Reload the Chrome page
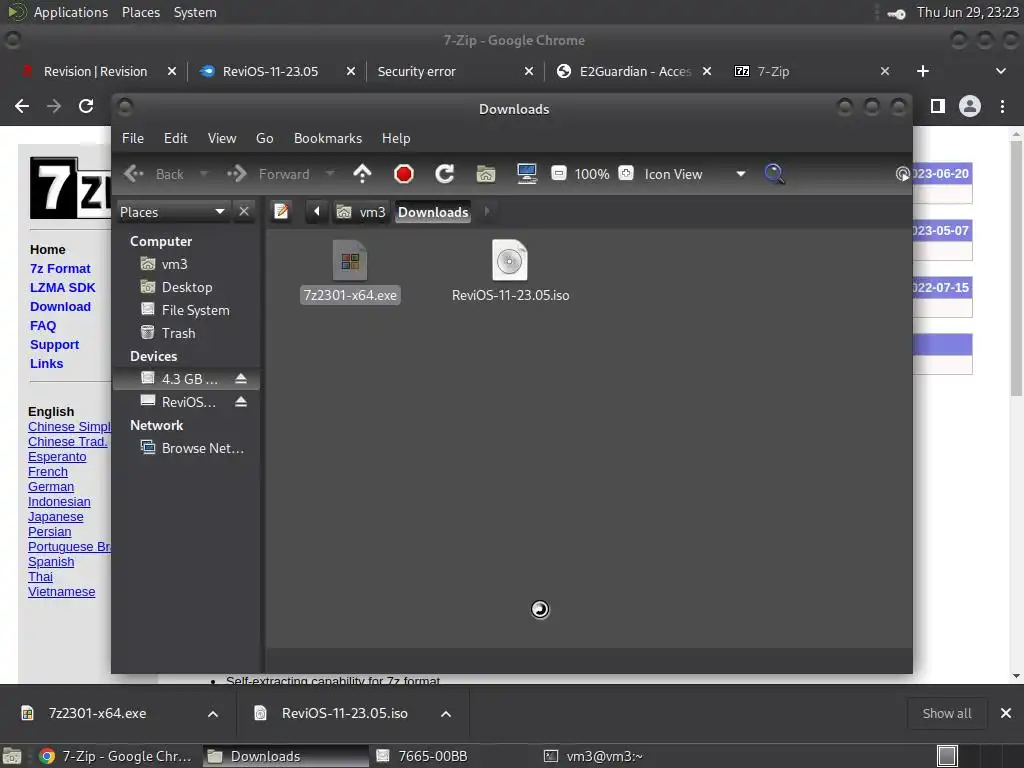This screenshot has width=1024, height=768. tap(86, 106)
